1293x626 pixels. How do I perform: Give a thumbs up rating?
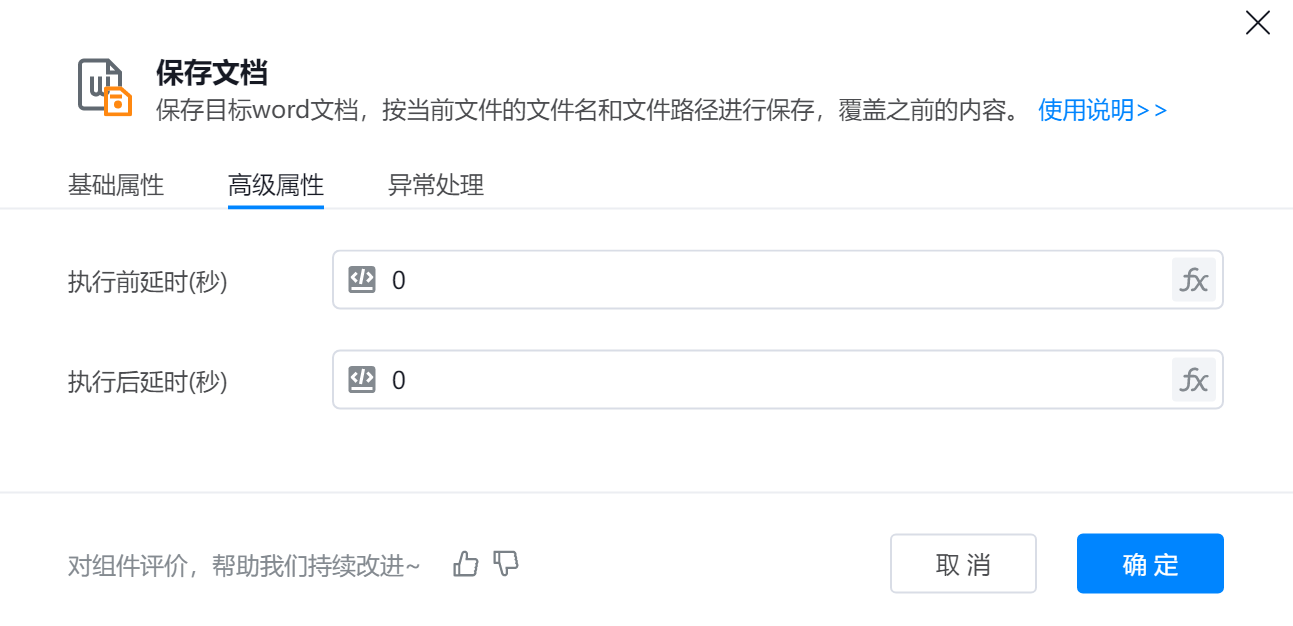[466, 564]
